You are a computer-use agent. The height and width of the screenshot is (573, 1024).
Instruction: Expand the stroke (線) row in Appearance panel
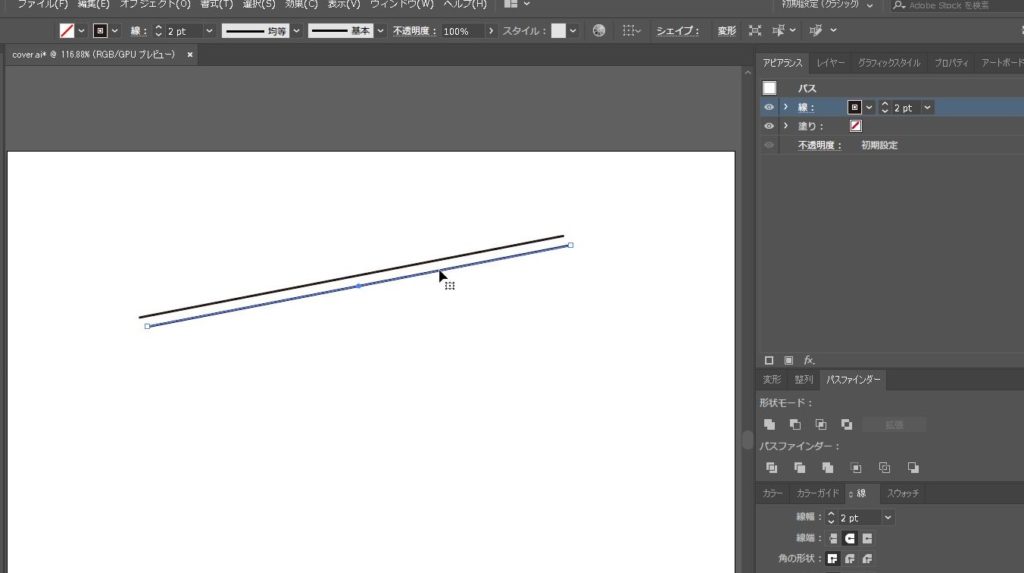(786, 107)
